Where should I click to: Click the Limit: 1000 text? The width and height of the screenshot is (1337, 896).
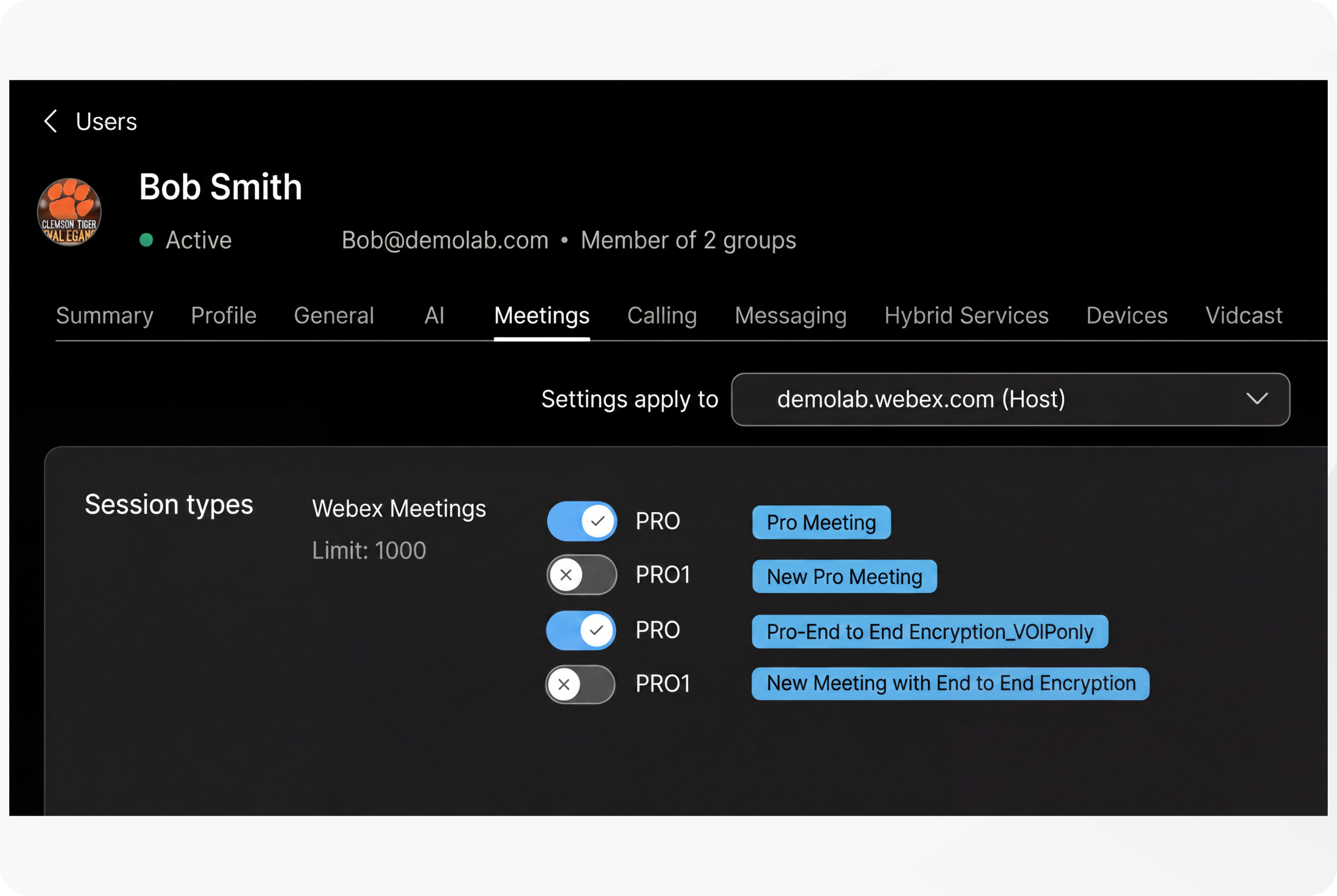click(369, 550)
